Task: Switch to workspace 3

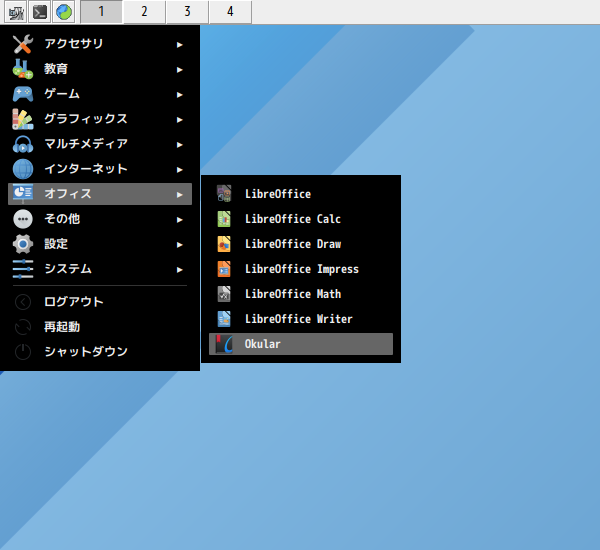Action: (187, 12)
